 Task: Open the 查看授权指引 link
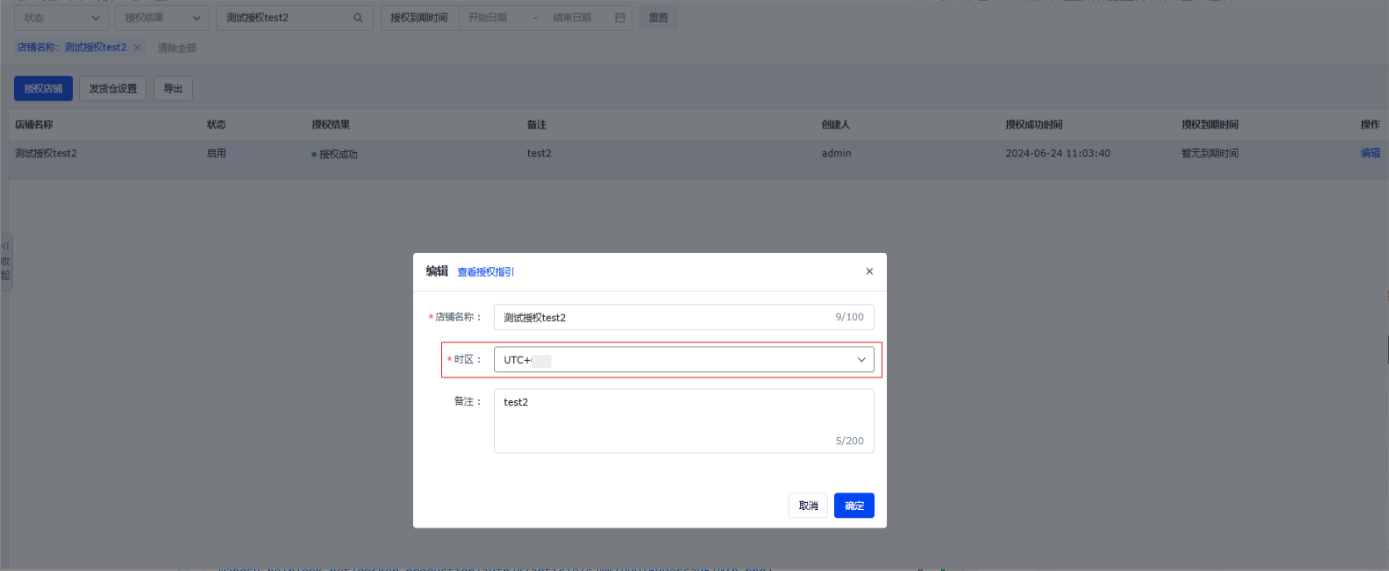[x=486, y=272]
